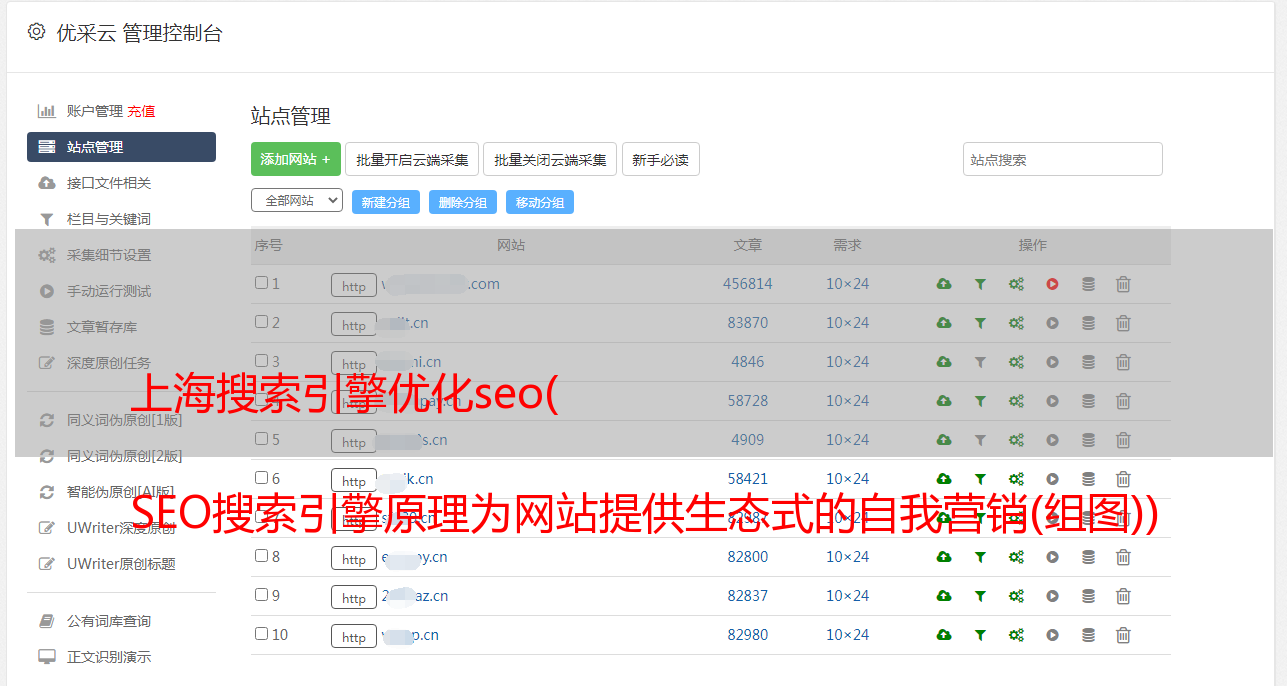The height and width of the screenshot is (686, 1287).
Task: Click the 删除分组 button
Action: click(463, 202)
